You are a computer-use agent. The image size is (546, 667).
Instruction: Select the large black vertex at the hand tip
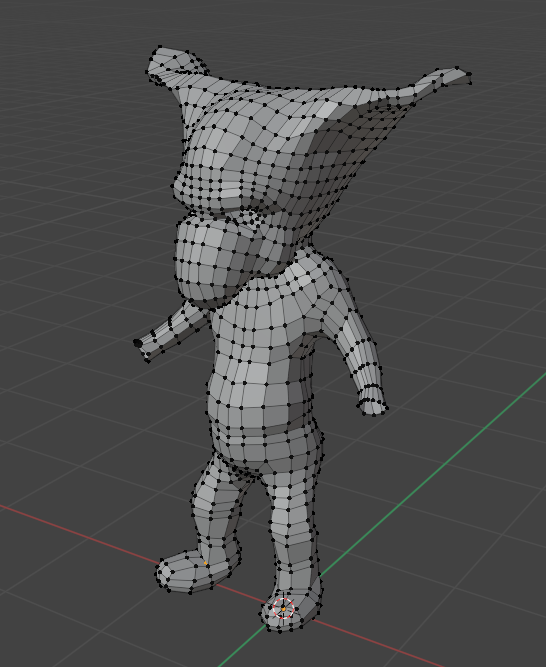137,342
